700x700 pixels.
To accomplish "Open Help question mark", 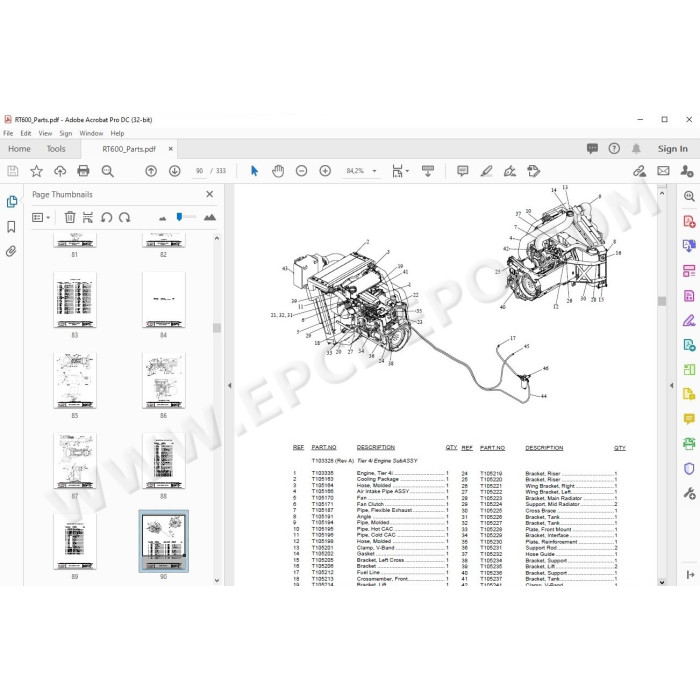I will click(614, 149).
